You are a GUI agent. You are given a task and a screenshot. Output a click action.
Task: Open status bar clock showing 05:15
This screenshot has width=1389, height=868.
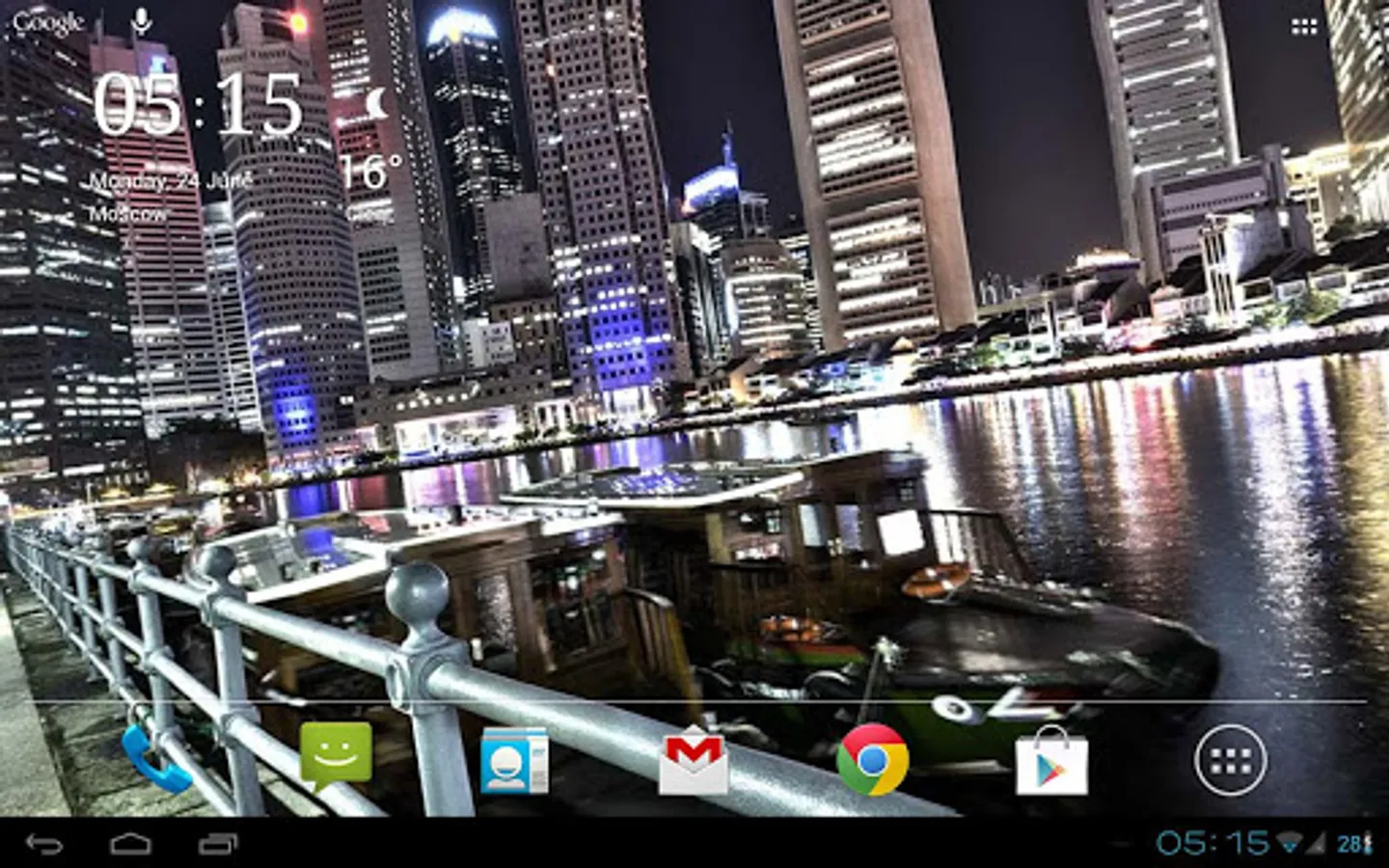pyautogui.click(x=1212, y=843)
